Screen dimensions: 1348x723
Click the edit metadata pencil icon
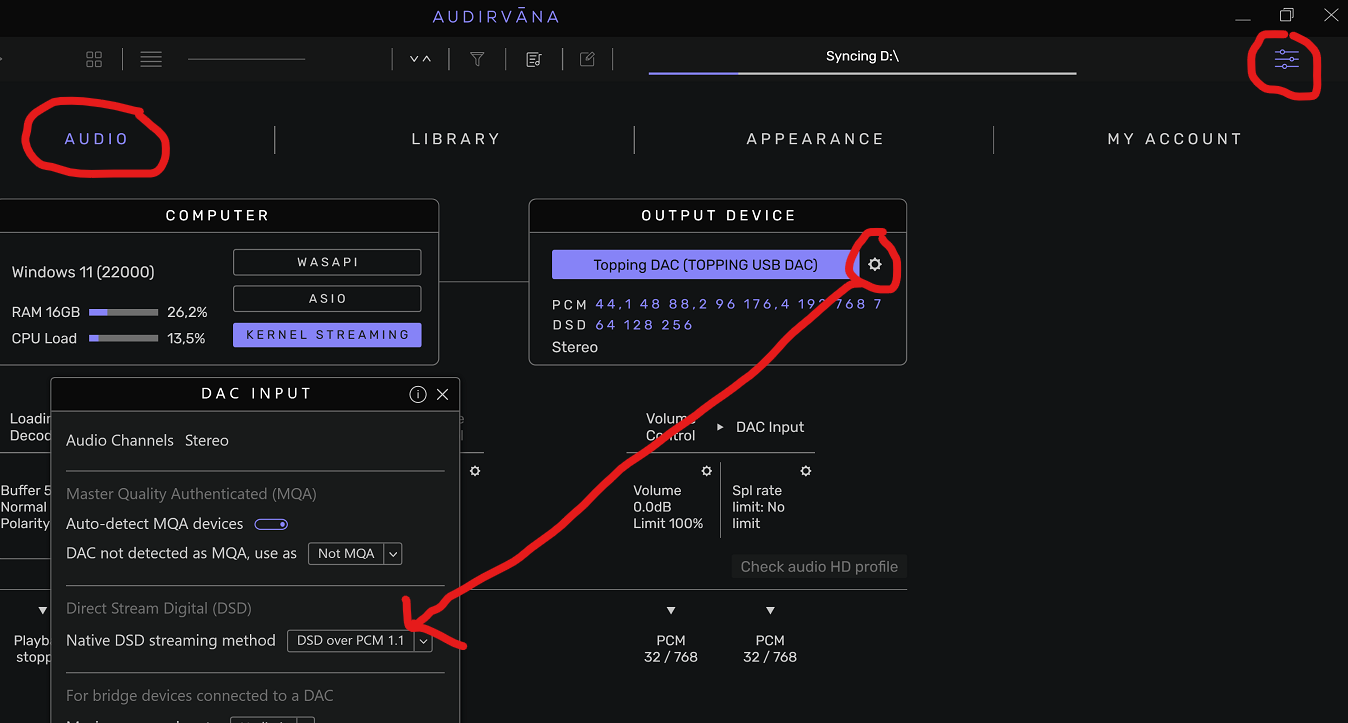point(588,60)
